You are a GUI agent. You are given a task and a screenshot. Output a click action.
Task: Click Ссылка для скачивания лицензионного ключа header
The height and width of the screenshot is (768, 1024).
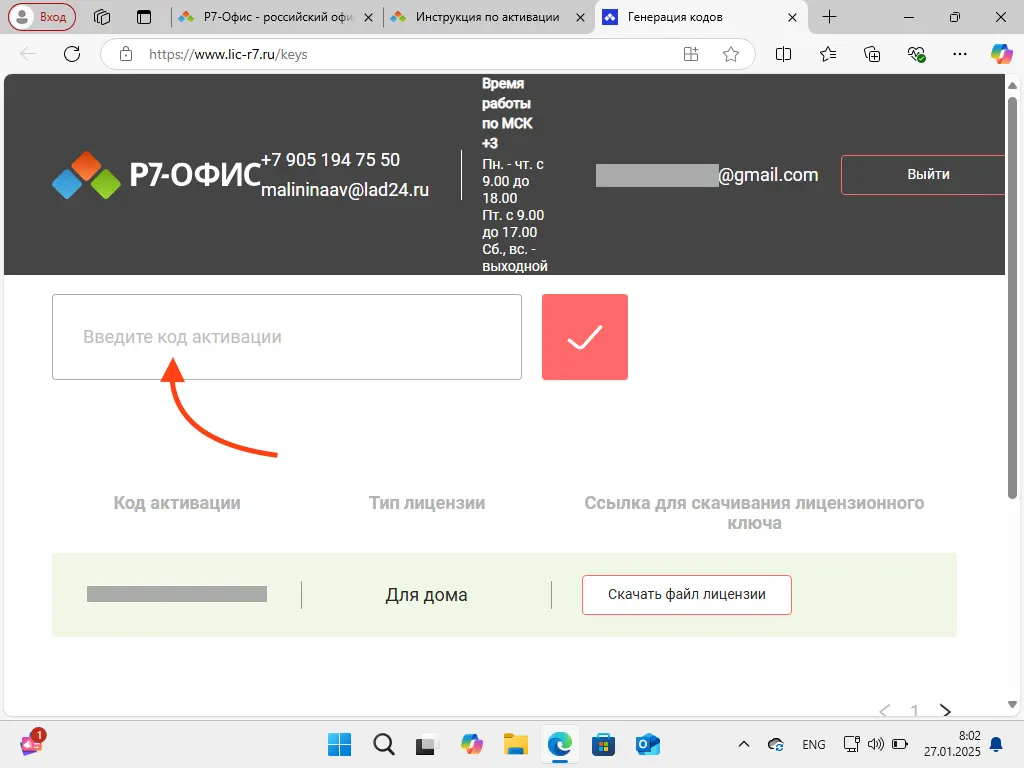click(x=754, y=513)
